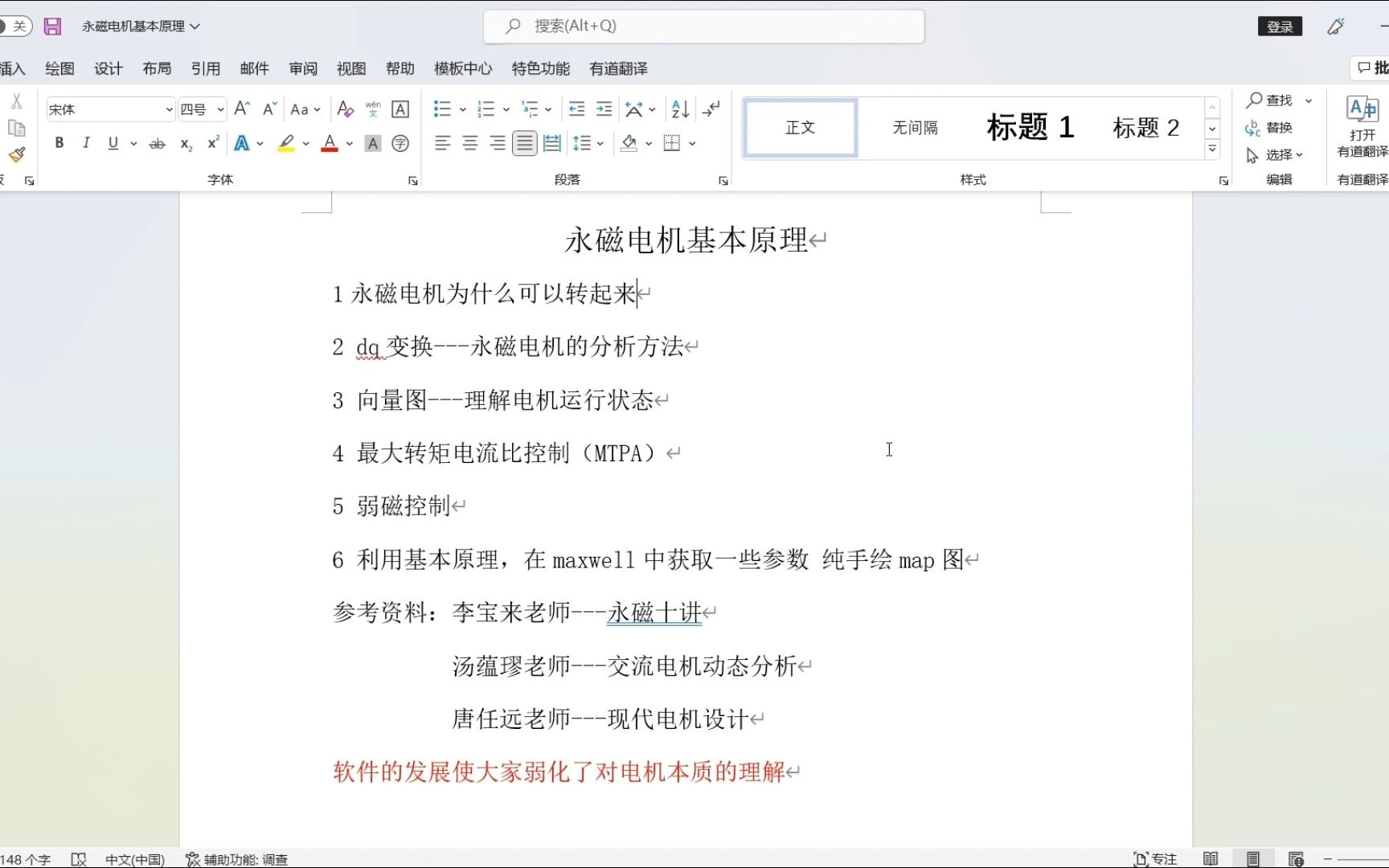1389x868 pixels.
Task: Click the enclosed character icon
Action: [x=400, y=143]
